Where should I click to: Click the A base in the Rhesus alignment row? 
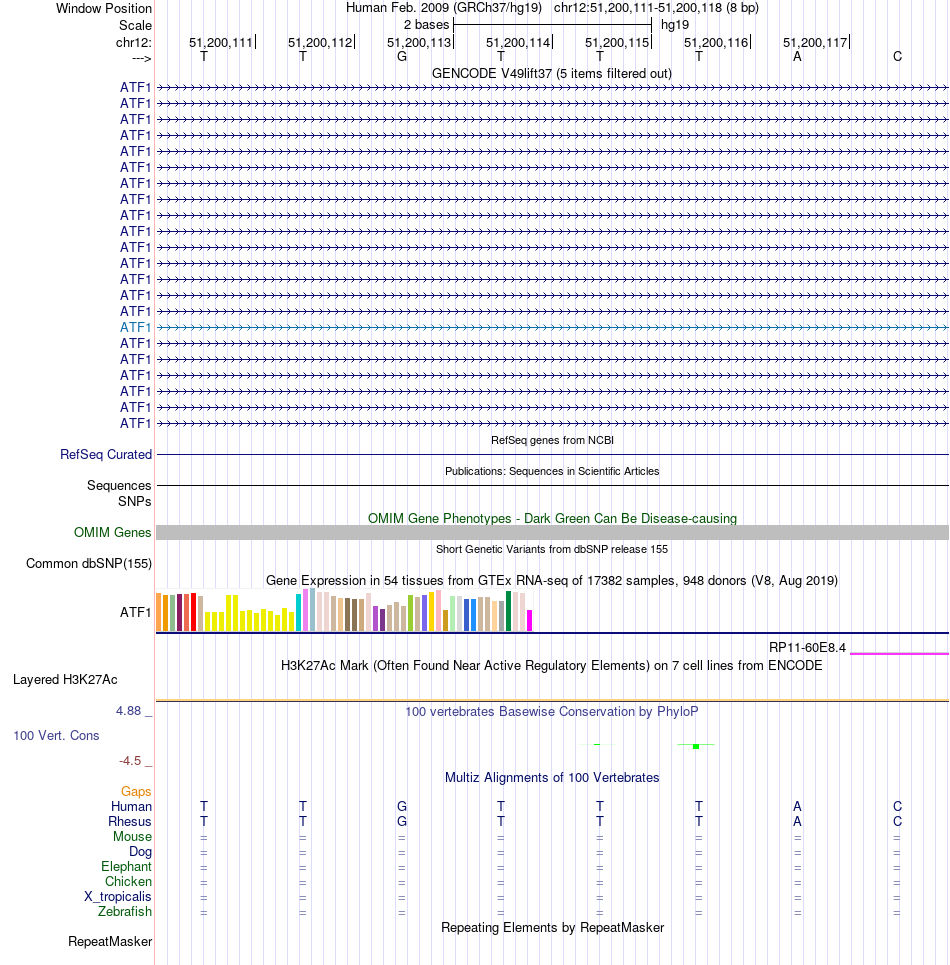[x=797, y=822]
